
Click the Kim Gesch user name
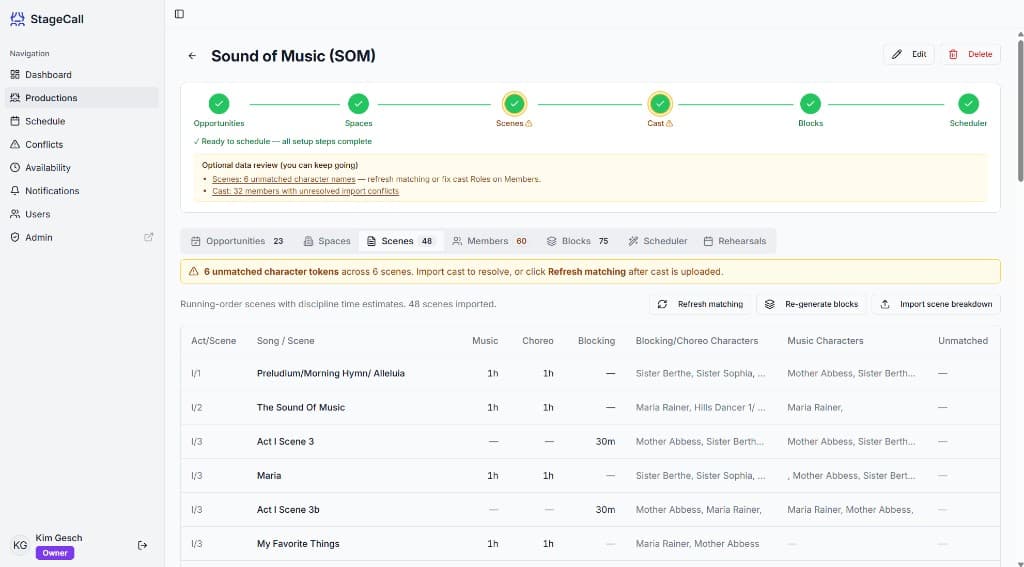pos(59,538)
